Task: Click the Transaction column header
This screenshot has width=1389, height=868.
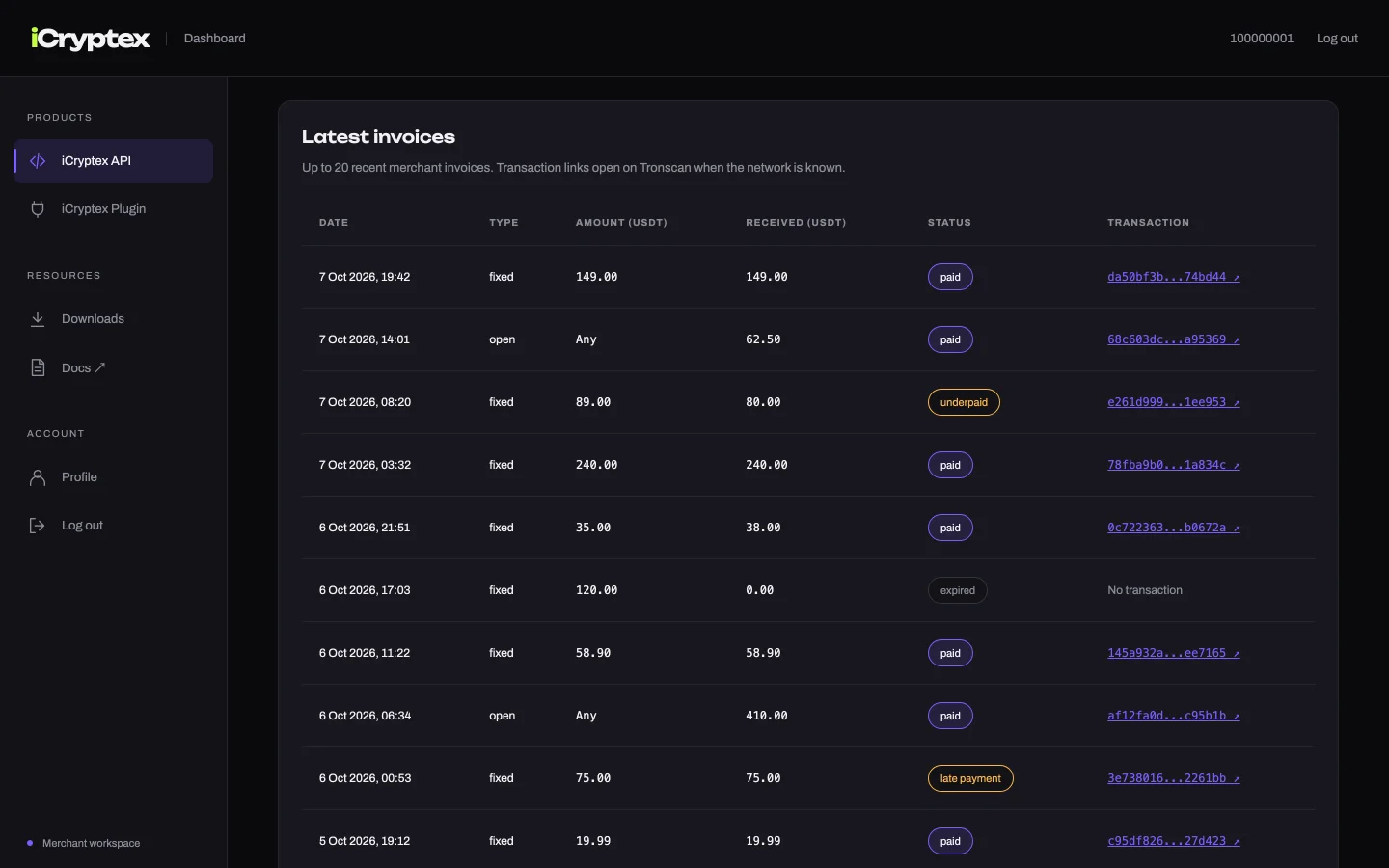Action: point(1149,223)
